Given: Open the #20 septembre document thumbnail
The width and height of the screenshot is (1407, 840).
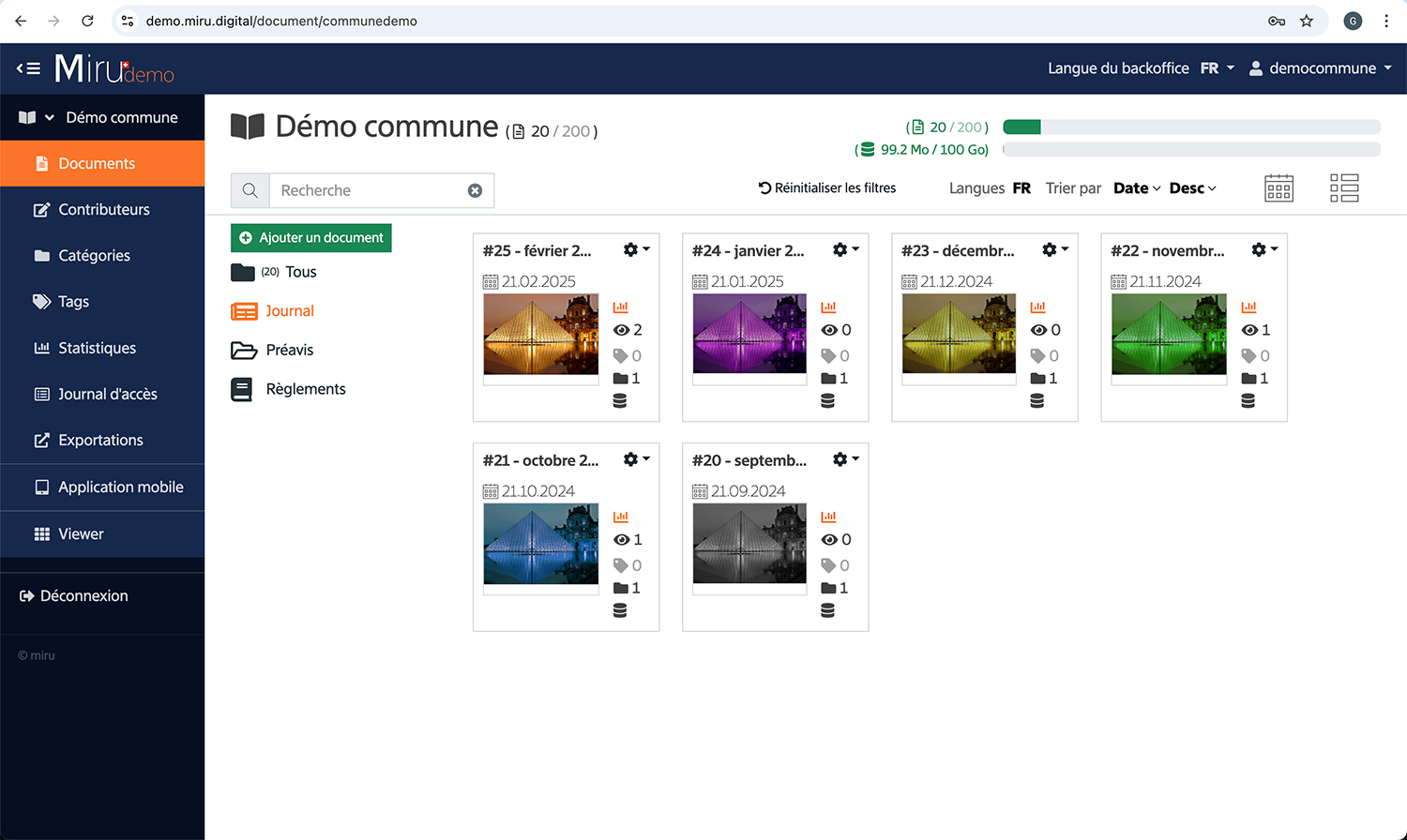Looking at the screenshot, I should pos(749,544).
